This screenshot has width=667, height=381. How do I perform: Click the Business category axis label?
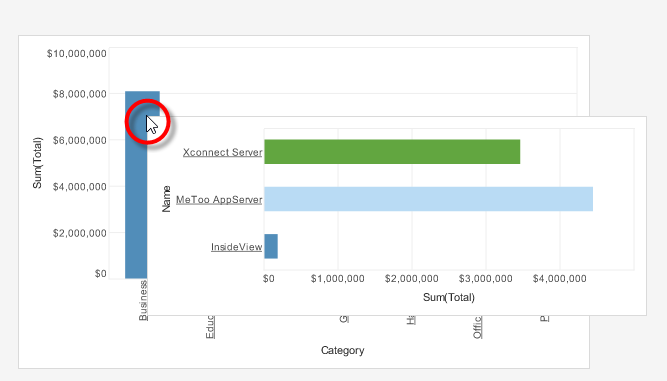coord(143,300)
